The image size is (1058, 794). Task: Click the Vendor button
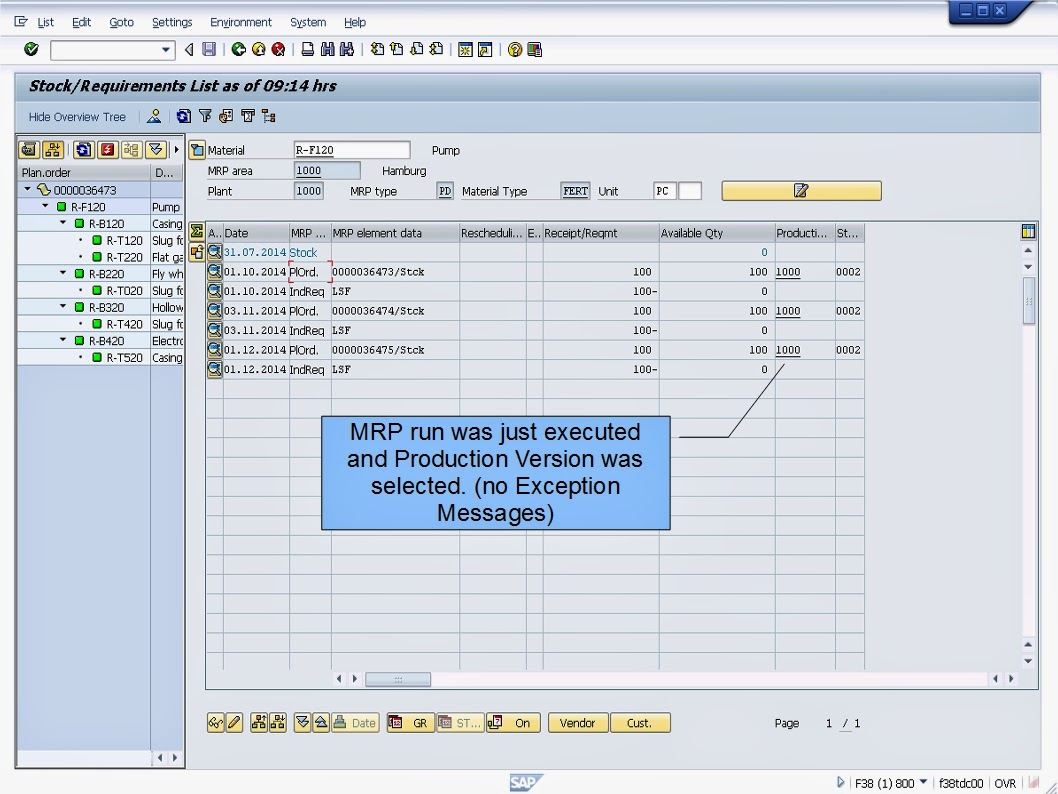point(578,722)
